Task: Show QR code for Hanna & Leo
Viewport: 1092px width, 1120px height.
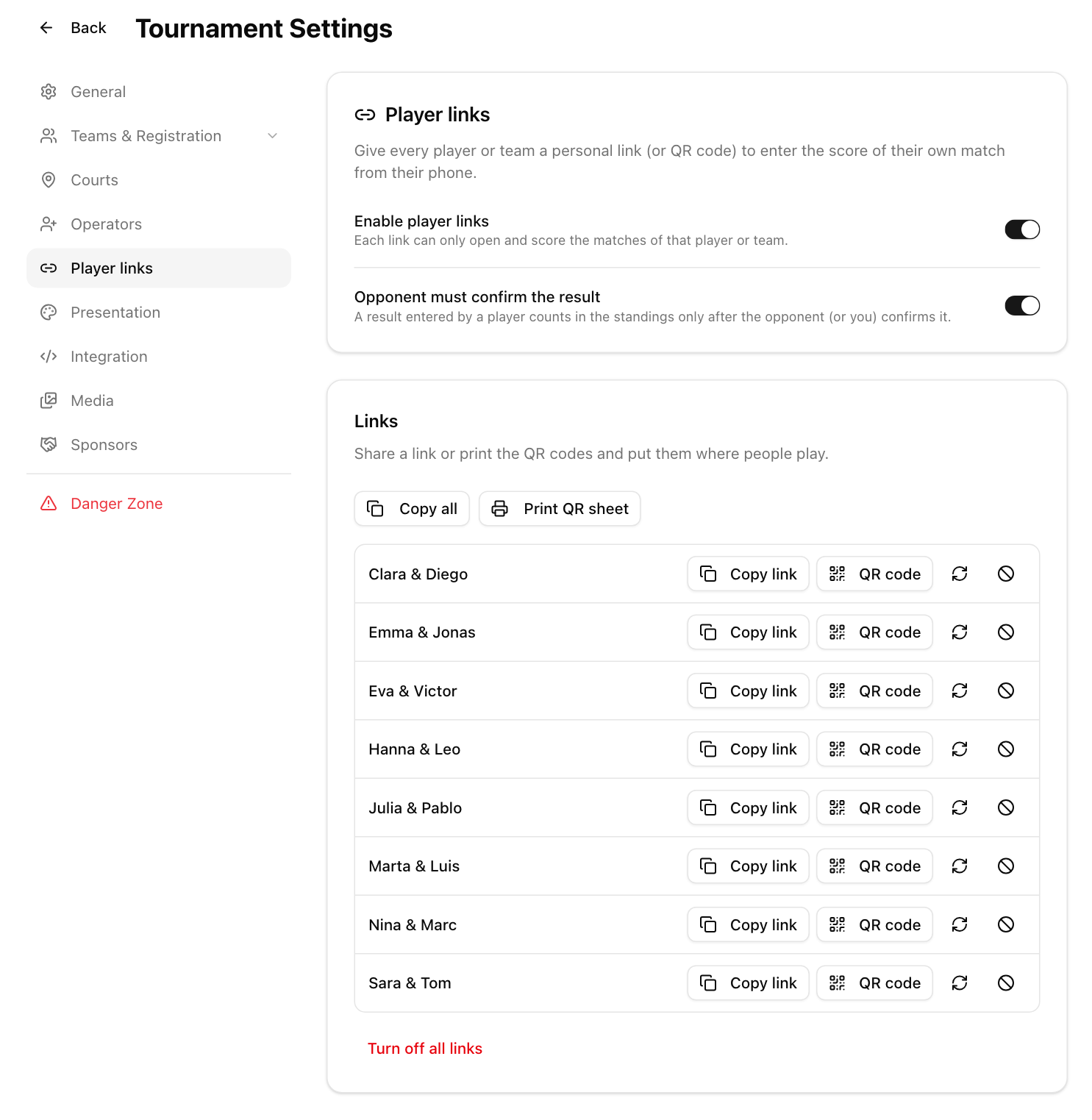Action: click(874, 749)
